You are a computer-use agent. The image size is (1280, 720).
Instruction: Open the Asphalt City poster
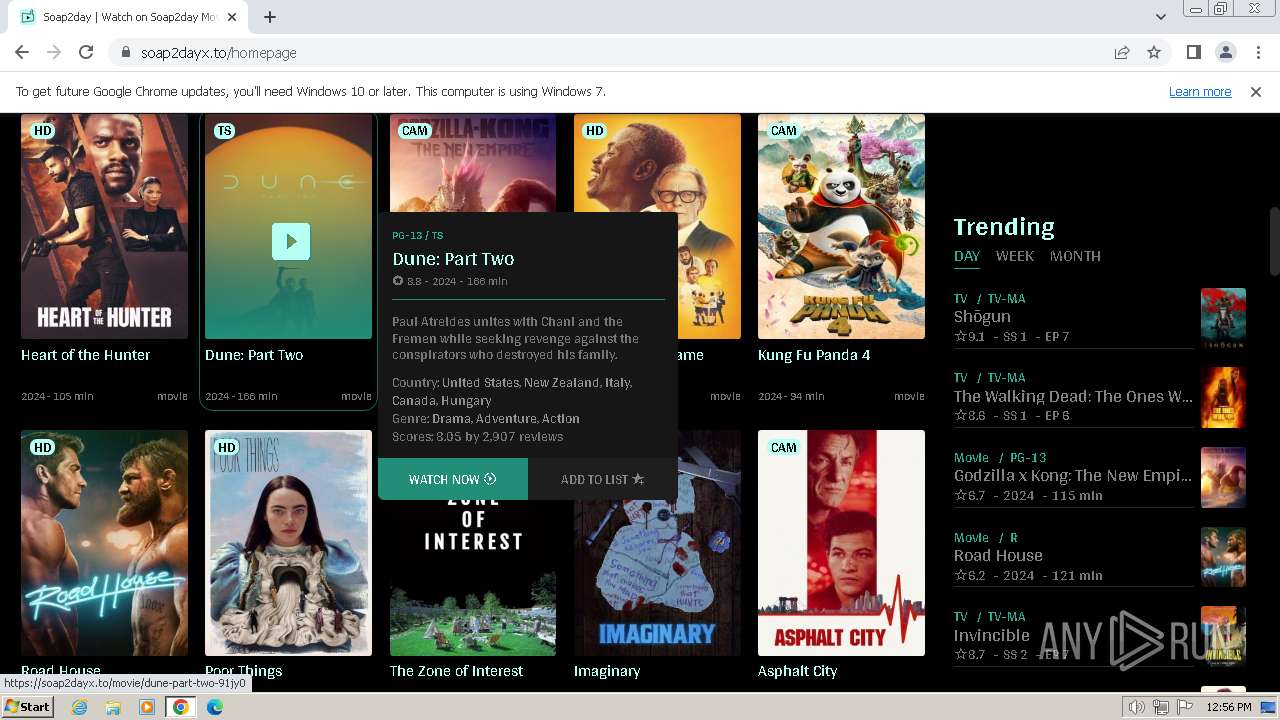click(841, 543)
